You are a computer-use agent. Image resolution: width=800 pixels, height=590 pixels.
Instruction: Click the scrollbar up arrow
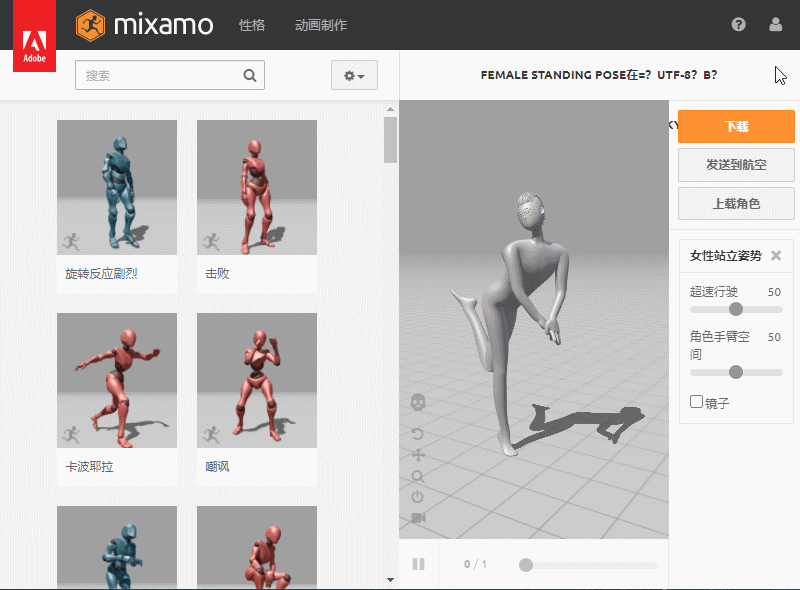pos(390,109)
